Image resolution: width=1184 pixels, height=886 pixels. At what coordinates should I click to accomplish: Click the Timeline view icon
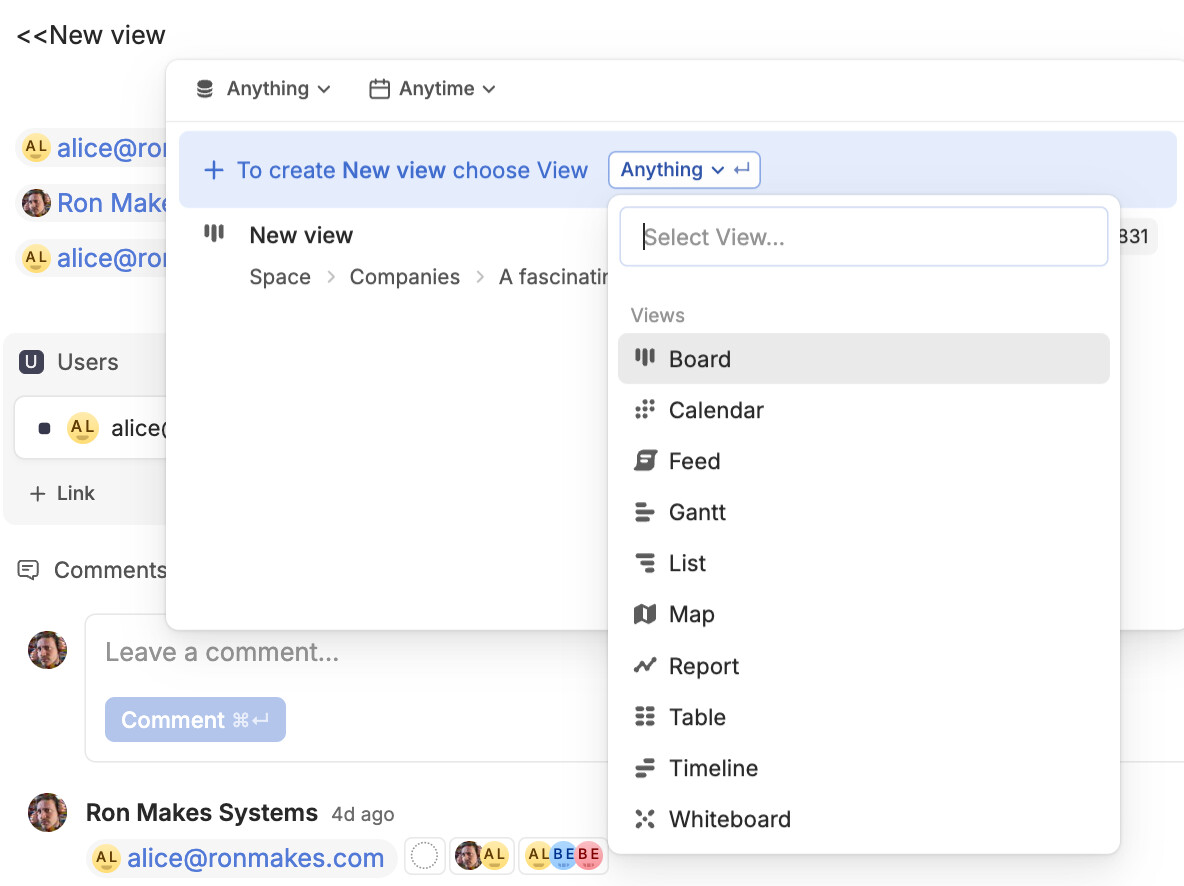point(645,768)
